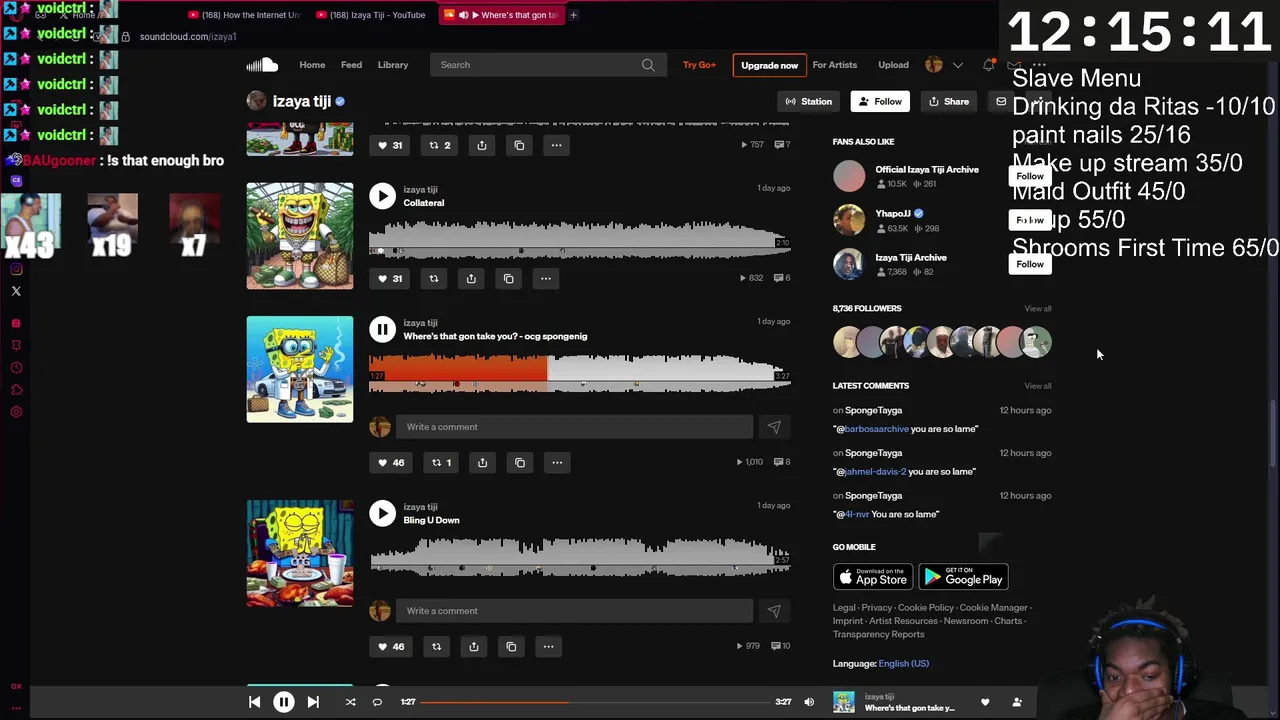Image resolution: width=1280 pixels, height=720 pixels.
Task: Share the Collateral track
Action: click(x=471, y=278)
